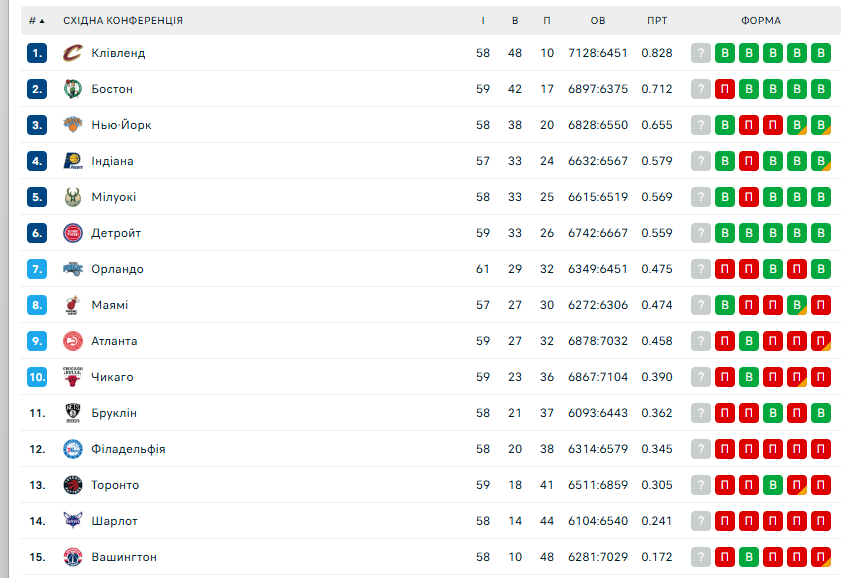Sort table by the # rank column

click(36, 20)
